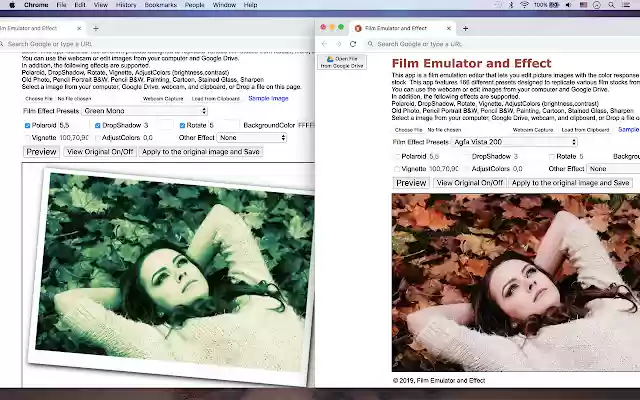The width and height of the screenshot is (640, 400).
Task: Open the Bookmarks menu
Action: tap(160, 5)
